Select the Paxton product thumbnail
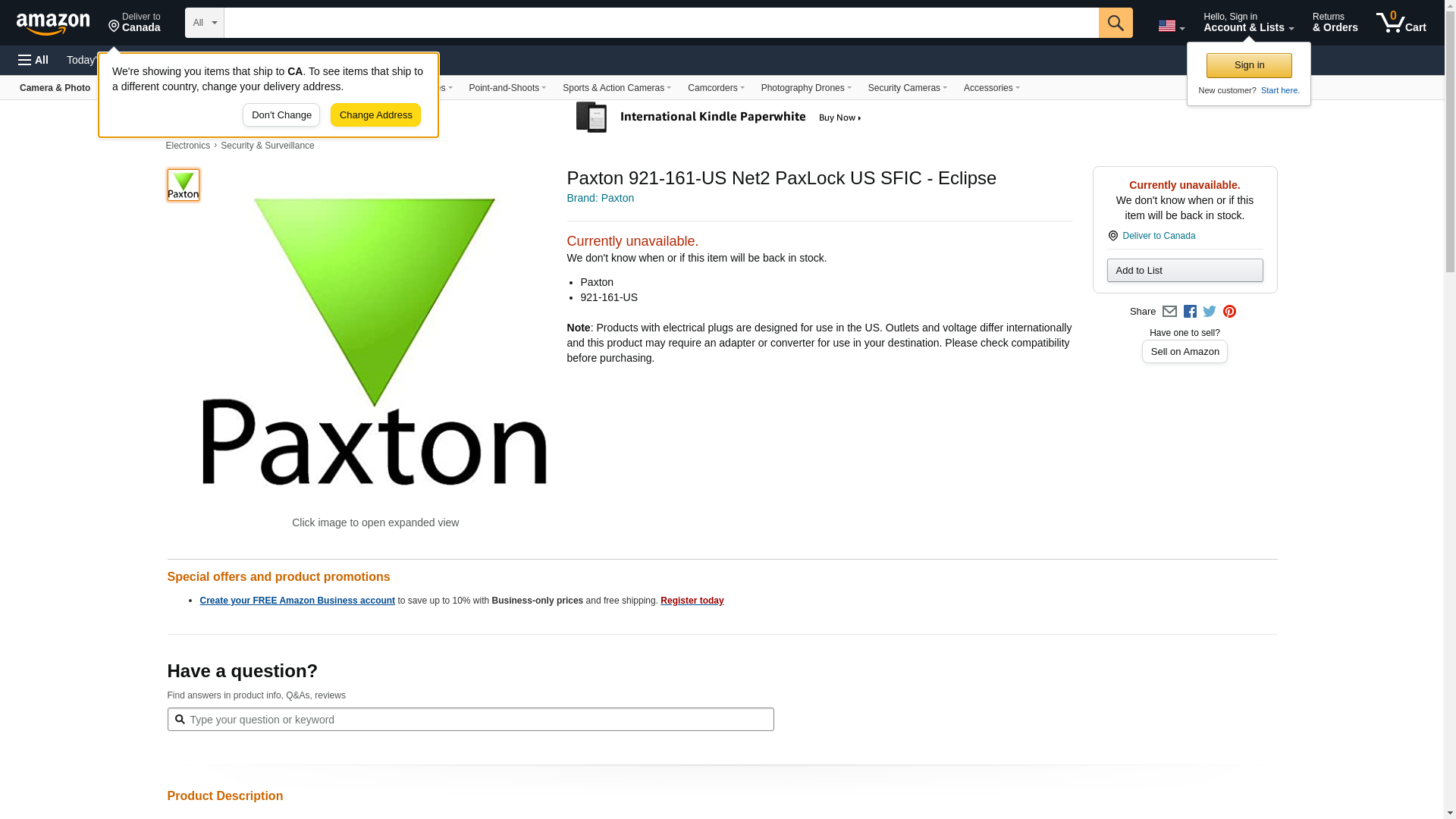1456x819 pixels. [184, 185]
